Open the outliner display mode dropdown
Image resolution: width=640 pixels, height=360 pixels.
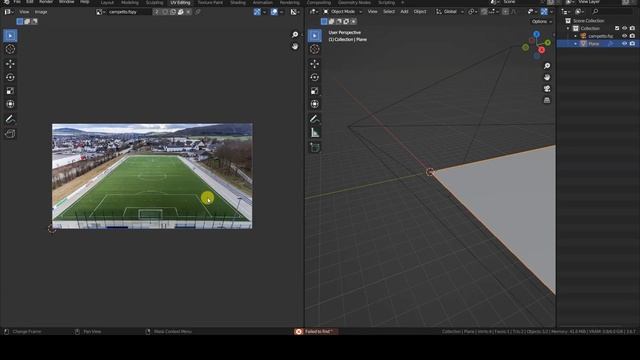coord(580,12)
